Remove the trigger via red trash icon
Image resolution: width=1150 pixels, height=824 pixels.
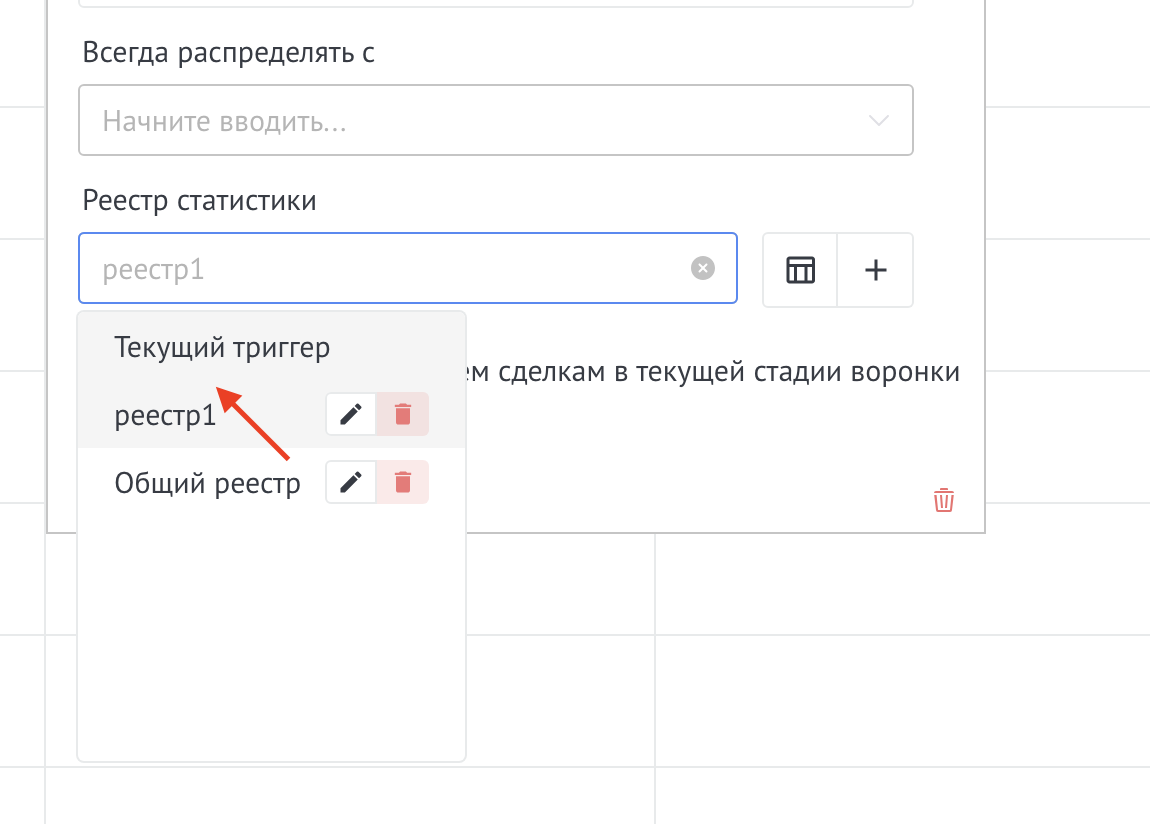click(x=943, y=500)
